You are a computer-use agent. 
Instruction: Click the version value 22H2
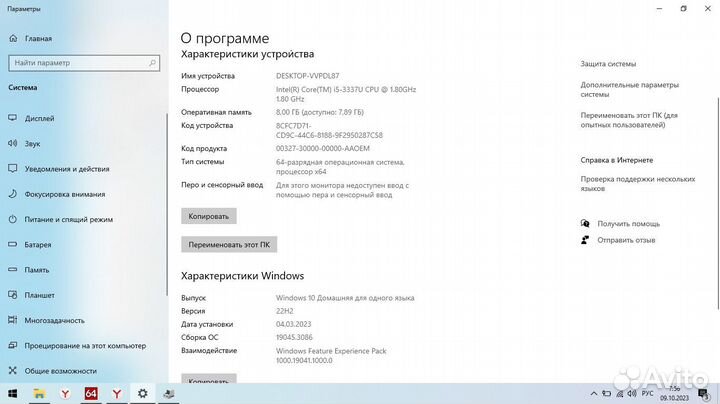284,311
